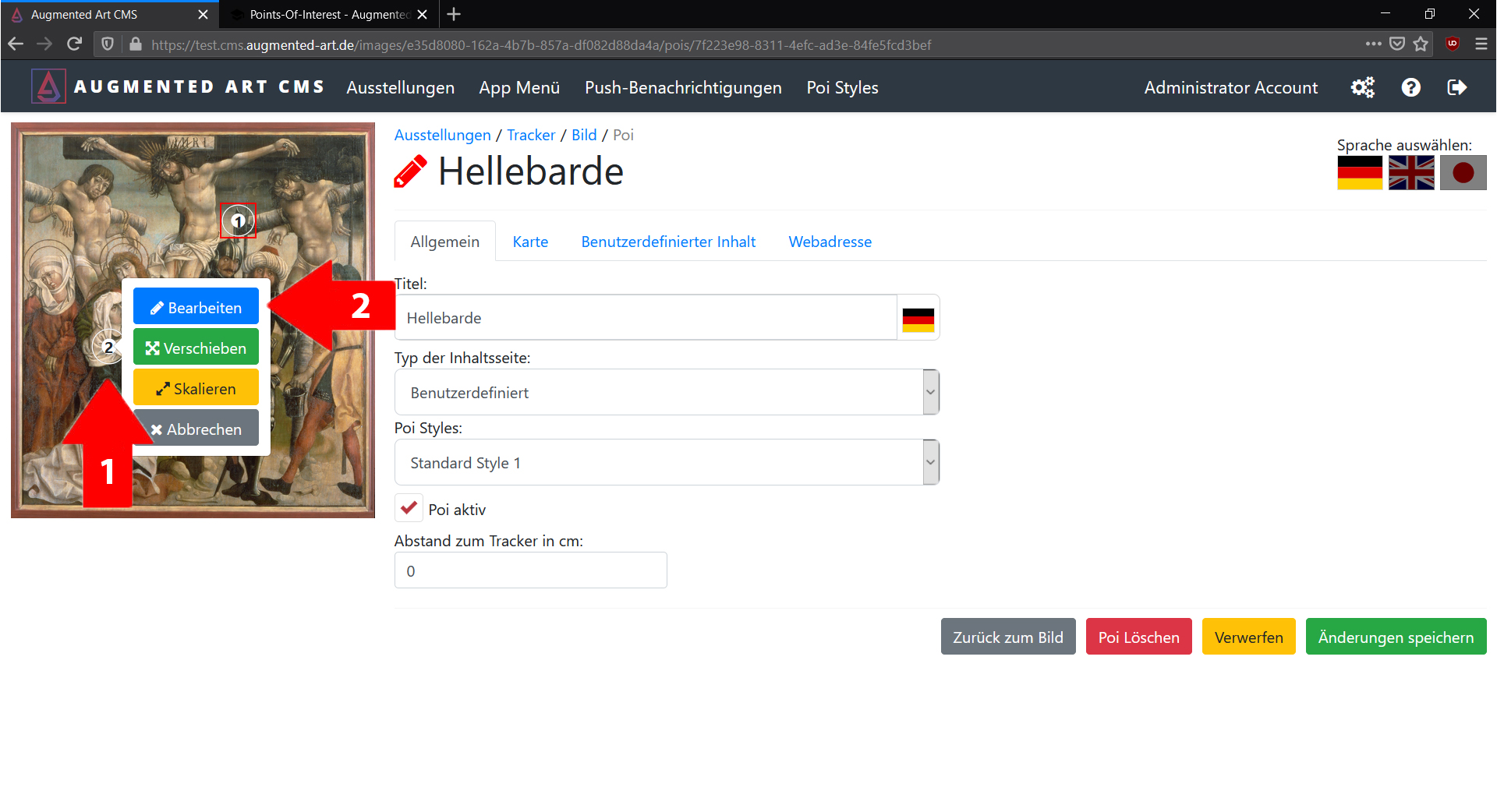Open a new browser tab with plus
The width and height of the screenshot is (1497, 812).
tap(454, 14)
